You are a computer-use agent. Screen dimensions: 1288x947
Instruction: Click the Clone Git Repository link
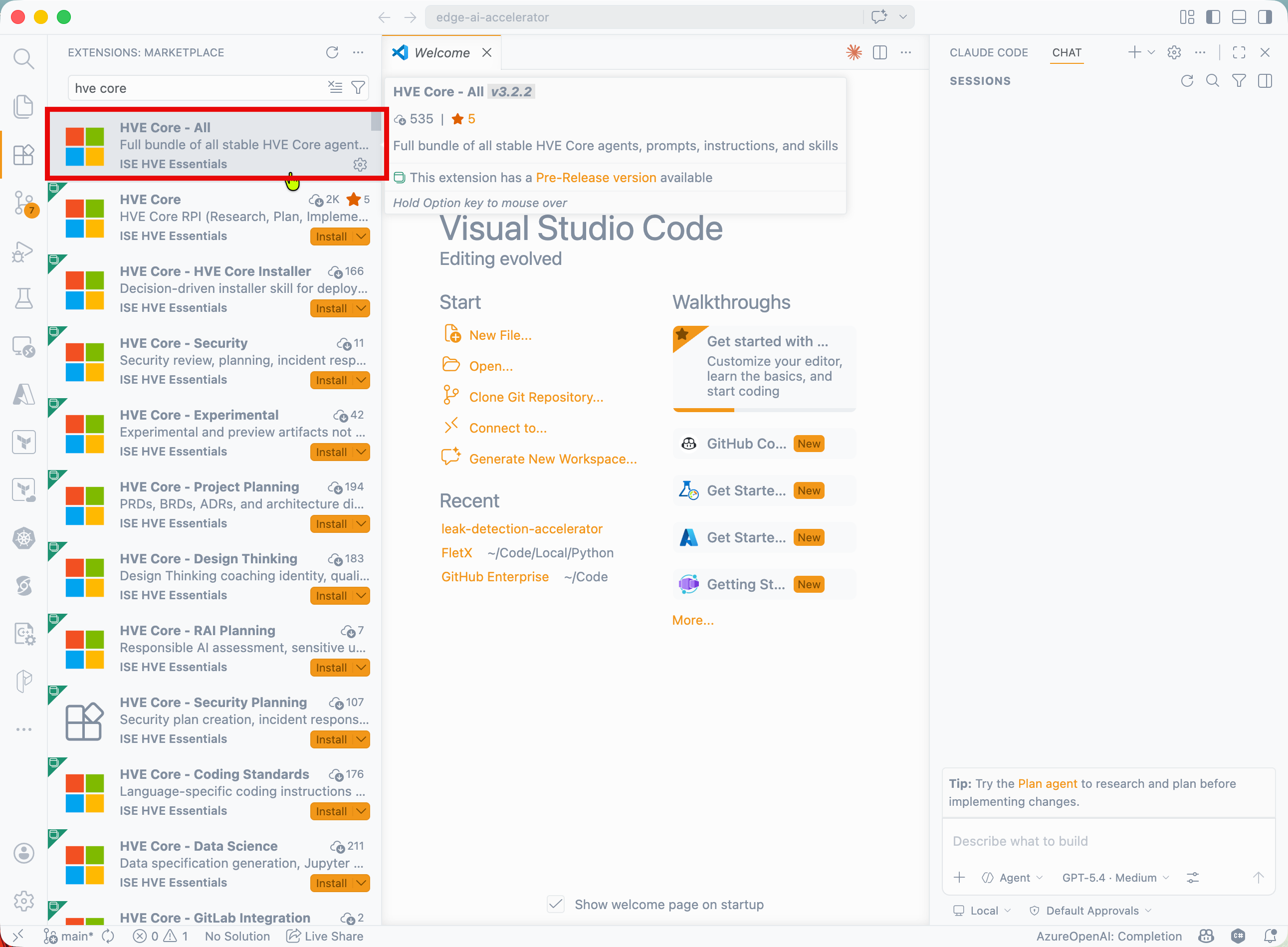click(536, 397)
